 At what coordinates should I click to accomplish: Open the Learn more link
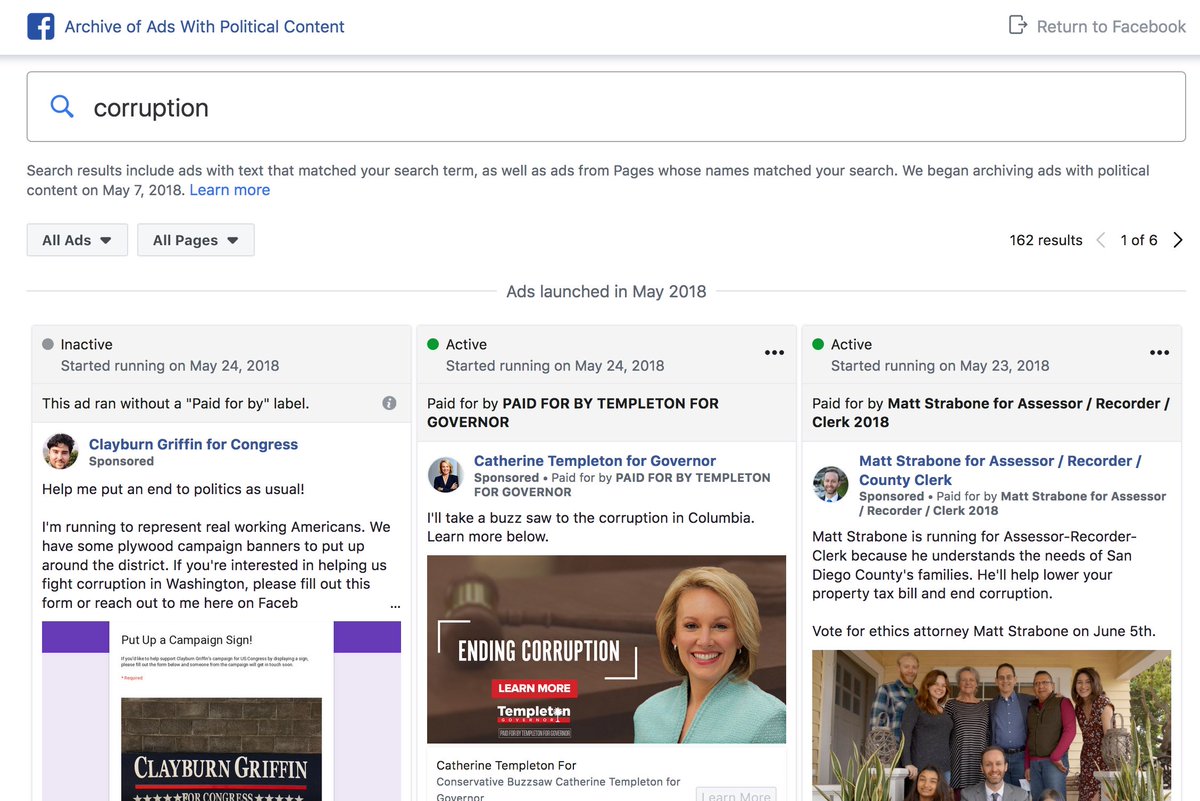[229, 190]
